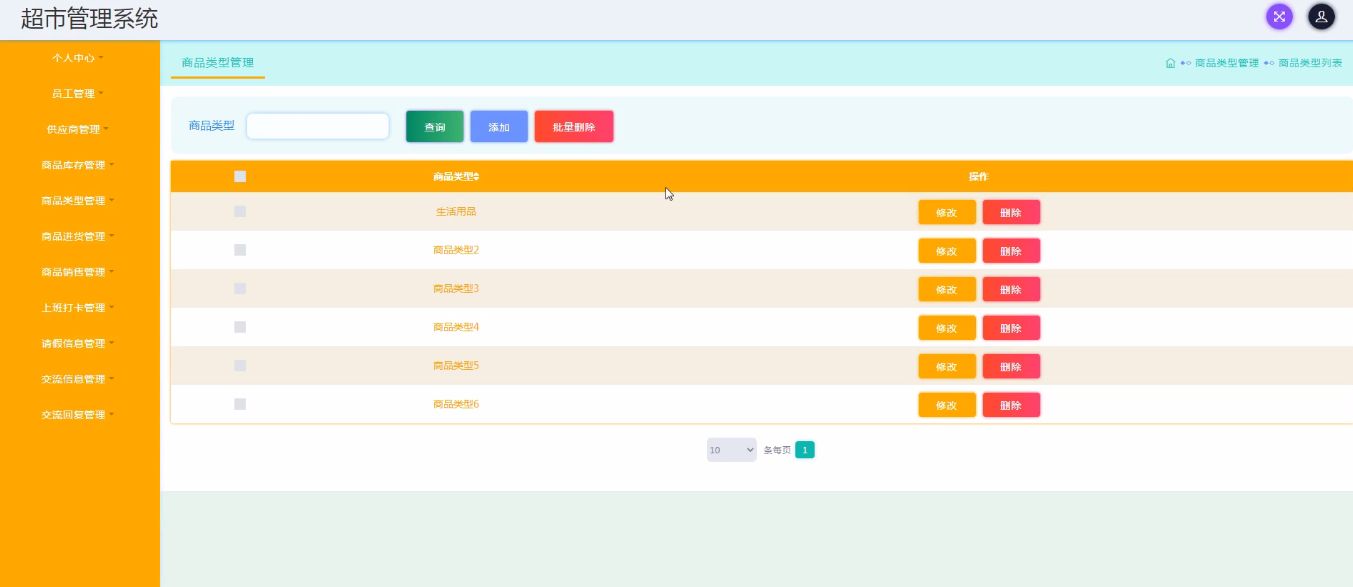
Task: Delete the 商品类型4 row
Action: click(x=1011, y=328)
